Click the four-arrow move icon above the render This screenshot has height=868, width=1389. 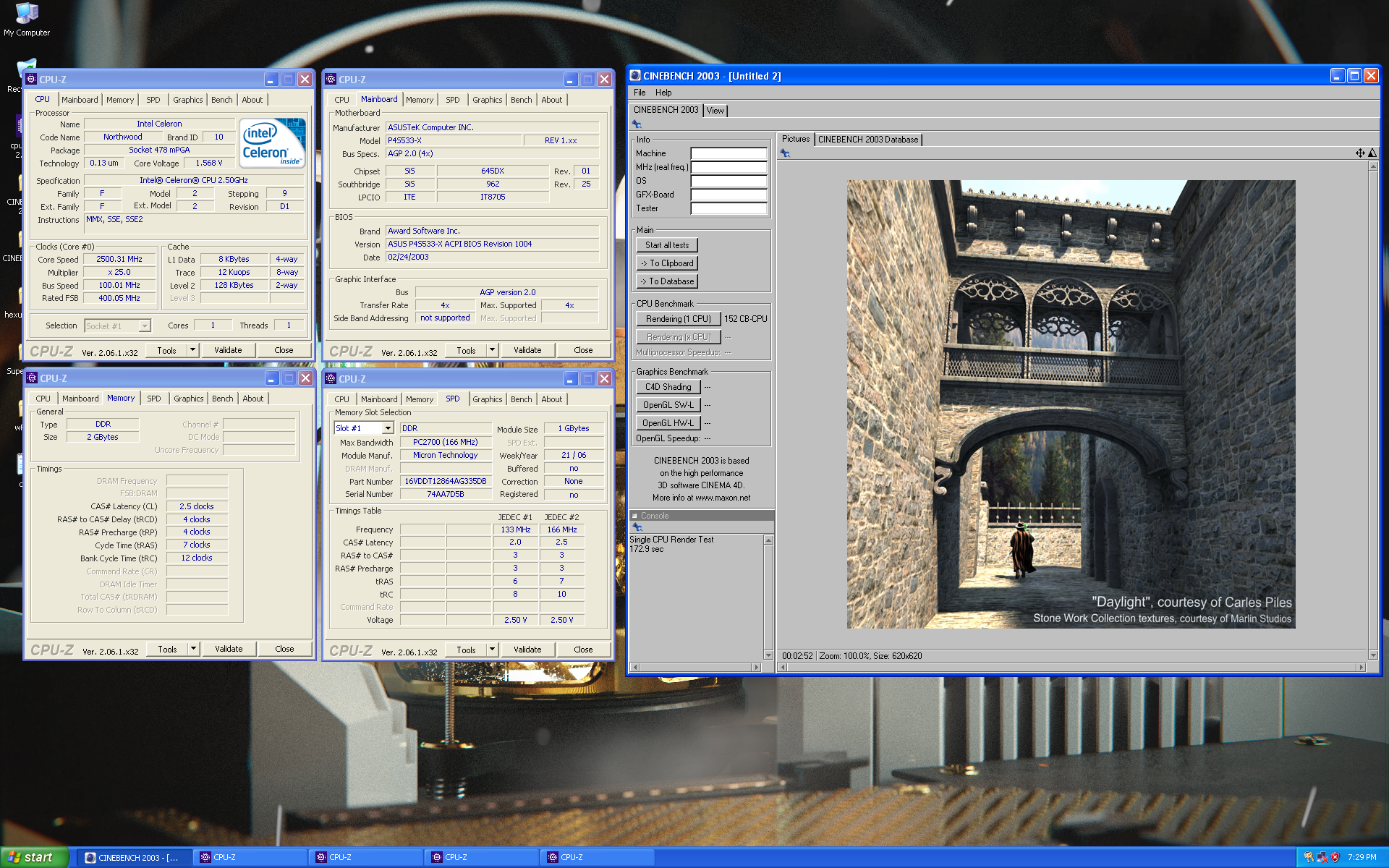1360,153
